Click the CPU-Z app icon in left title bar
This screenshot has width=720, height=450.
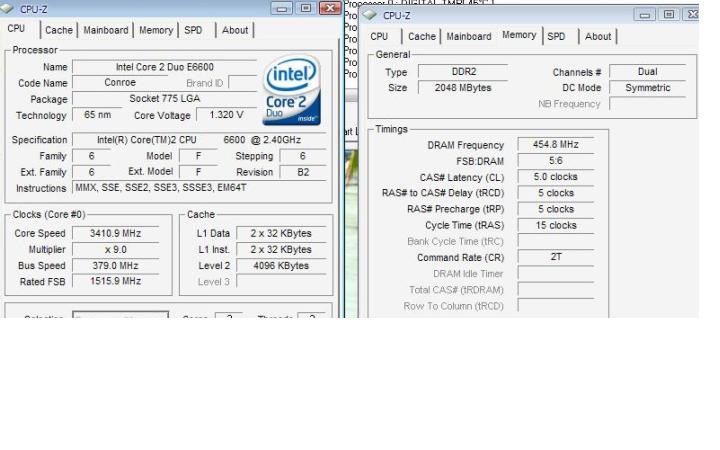click(x=6, y=8)
